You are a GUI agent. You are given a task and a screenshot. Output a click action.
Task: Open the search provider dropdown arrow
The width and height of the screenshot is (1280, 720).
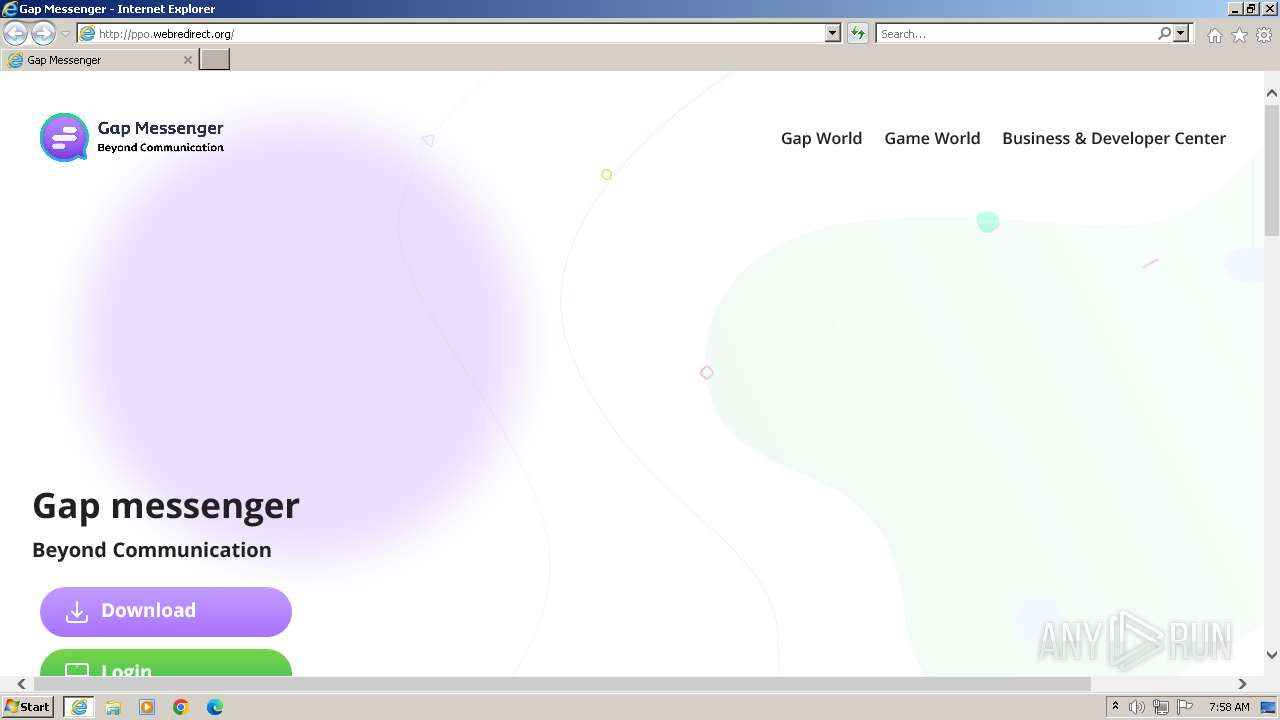(x=1181, y=34)
